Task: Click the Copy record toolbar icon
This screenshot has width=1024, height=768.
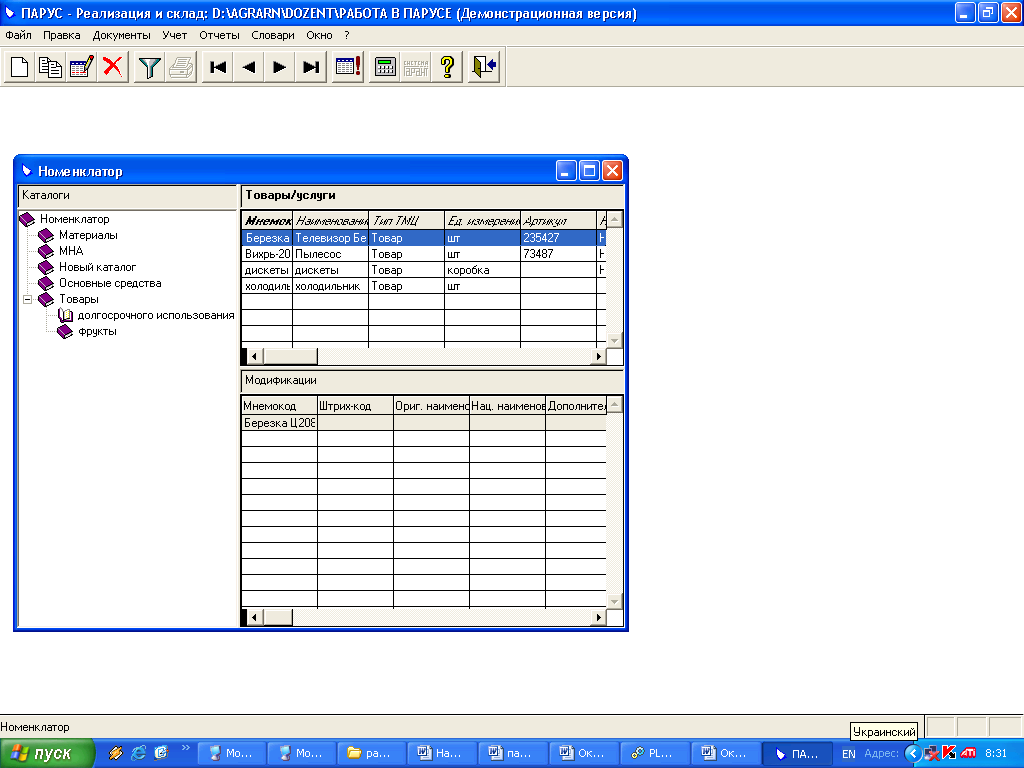Action: point(50,67)
